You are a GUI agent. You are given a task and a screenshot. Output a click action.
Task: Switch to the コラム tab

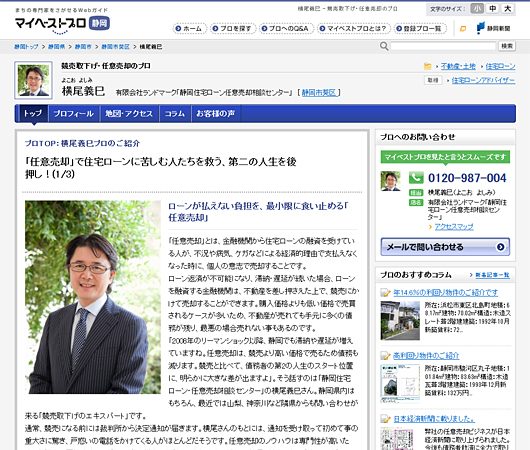pyautogui.click(x=175, y=114)
